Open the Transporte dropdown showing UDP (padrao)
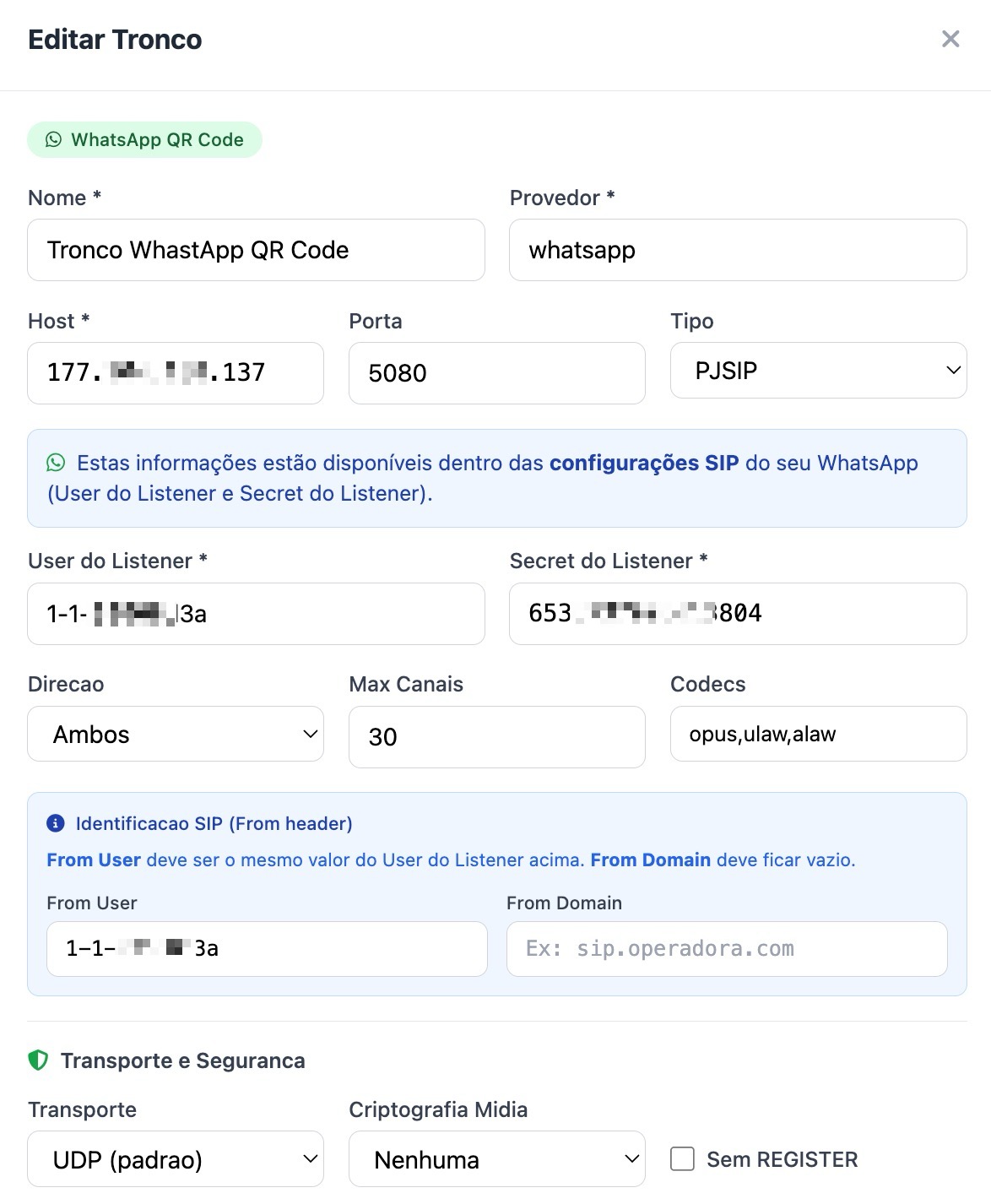 pos(176,1158)
